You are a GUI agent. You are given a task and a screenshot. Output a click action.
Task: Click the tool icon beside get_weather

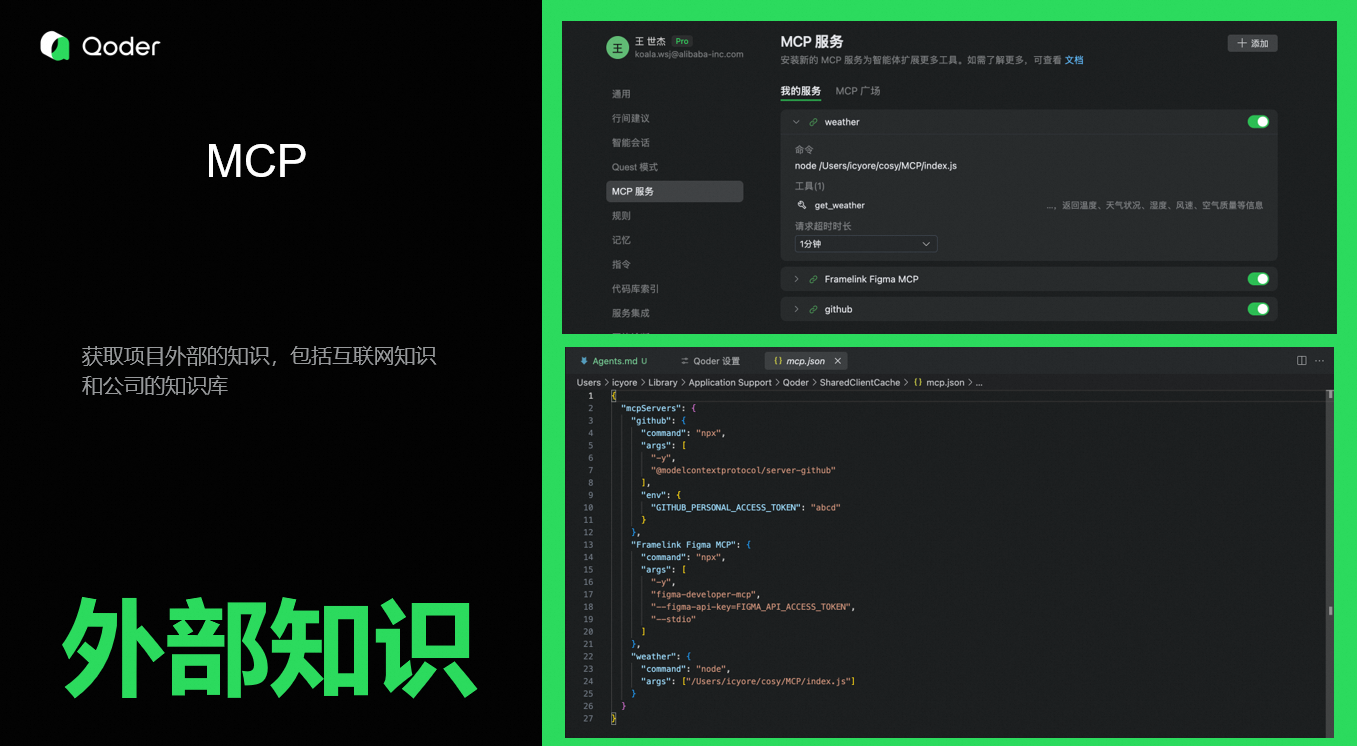(801, 205)
